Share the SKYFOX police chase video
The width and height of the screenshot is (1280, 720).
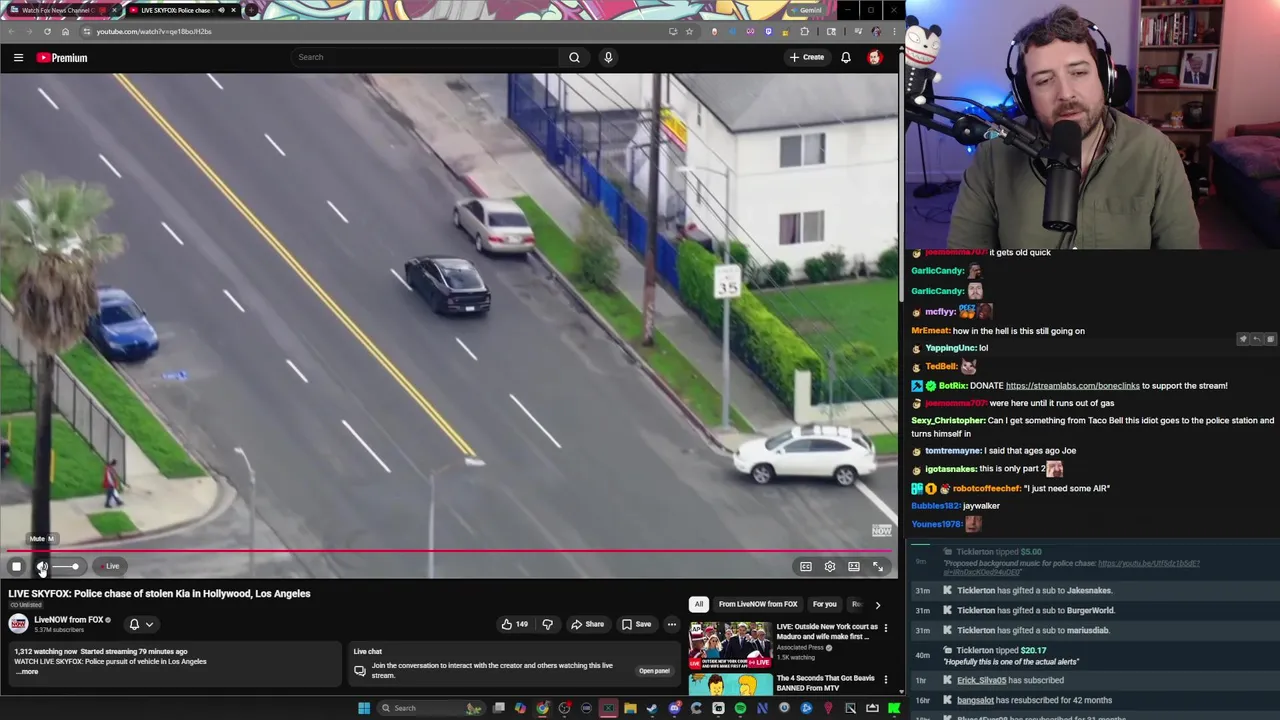[x=587, y=624]
